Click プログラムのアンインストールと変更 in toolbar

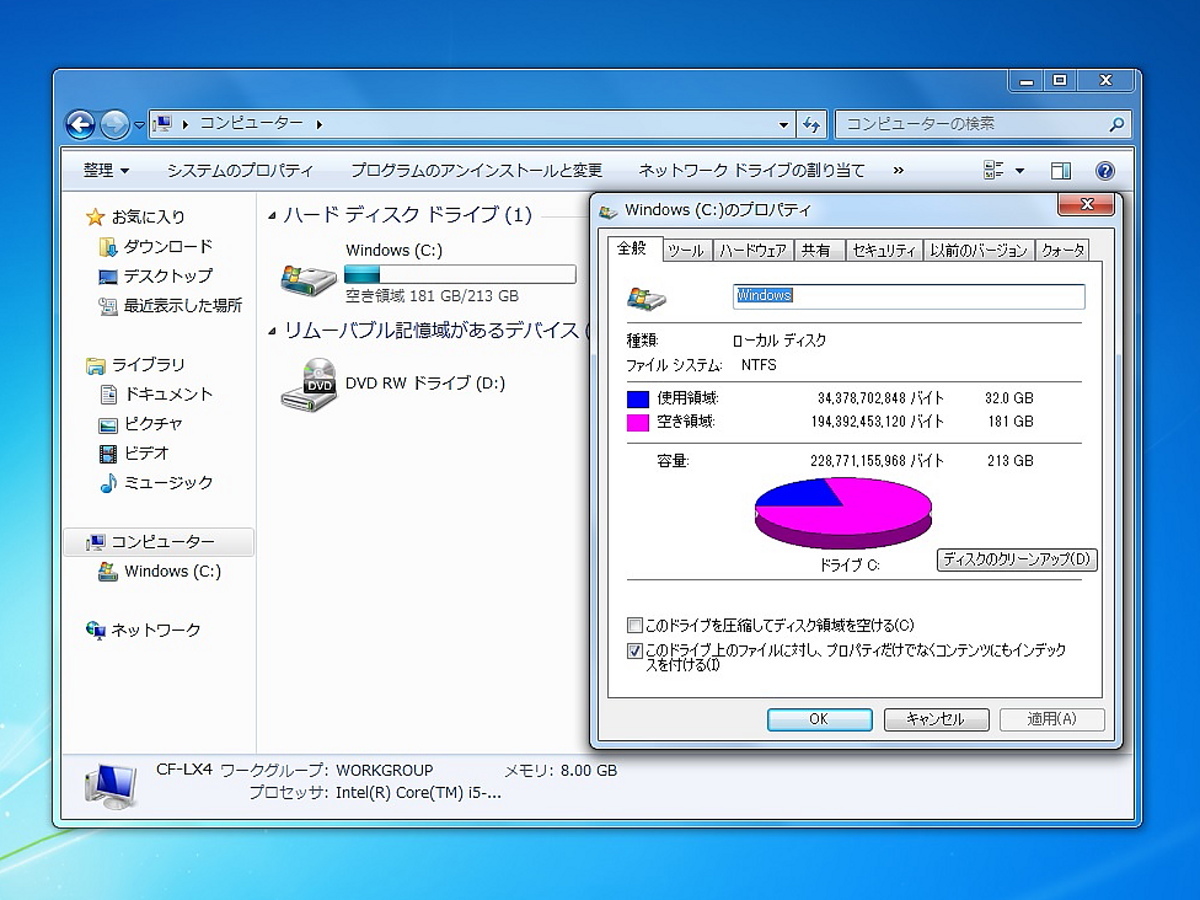pyautogui.click(x=476, y=171)
